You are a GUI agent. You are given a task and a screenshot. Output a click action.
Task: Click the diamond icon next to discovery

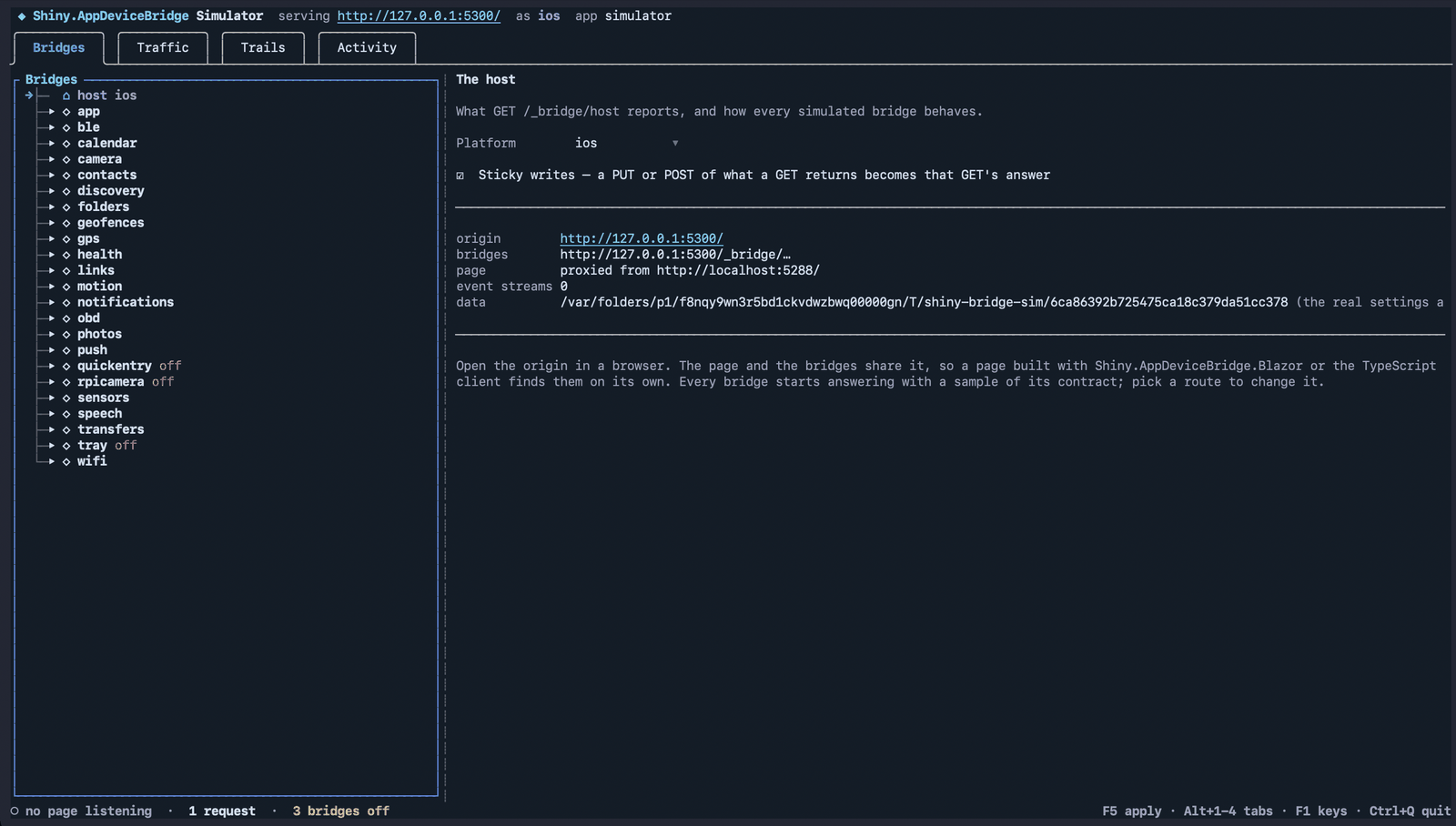tap(66, 191)
